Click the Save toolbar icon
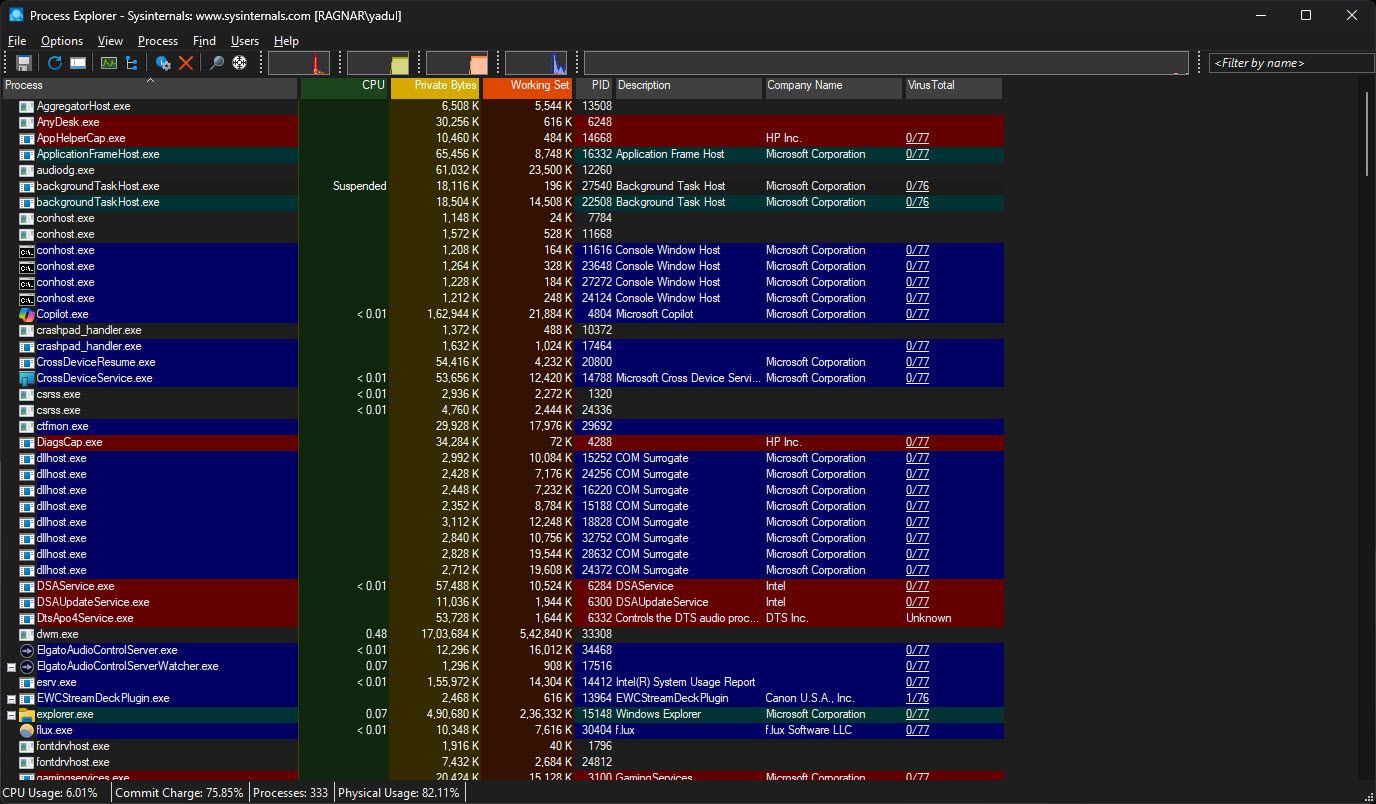Viewport: 1376px width, 804px height. (24, 63)
